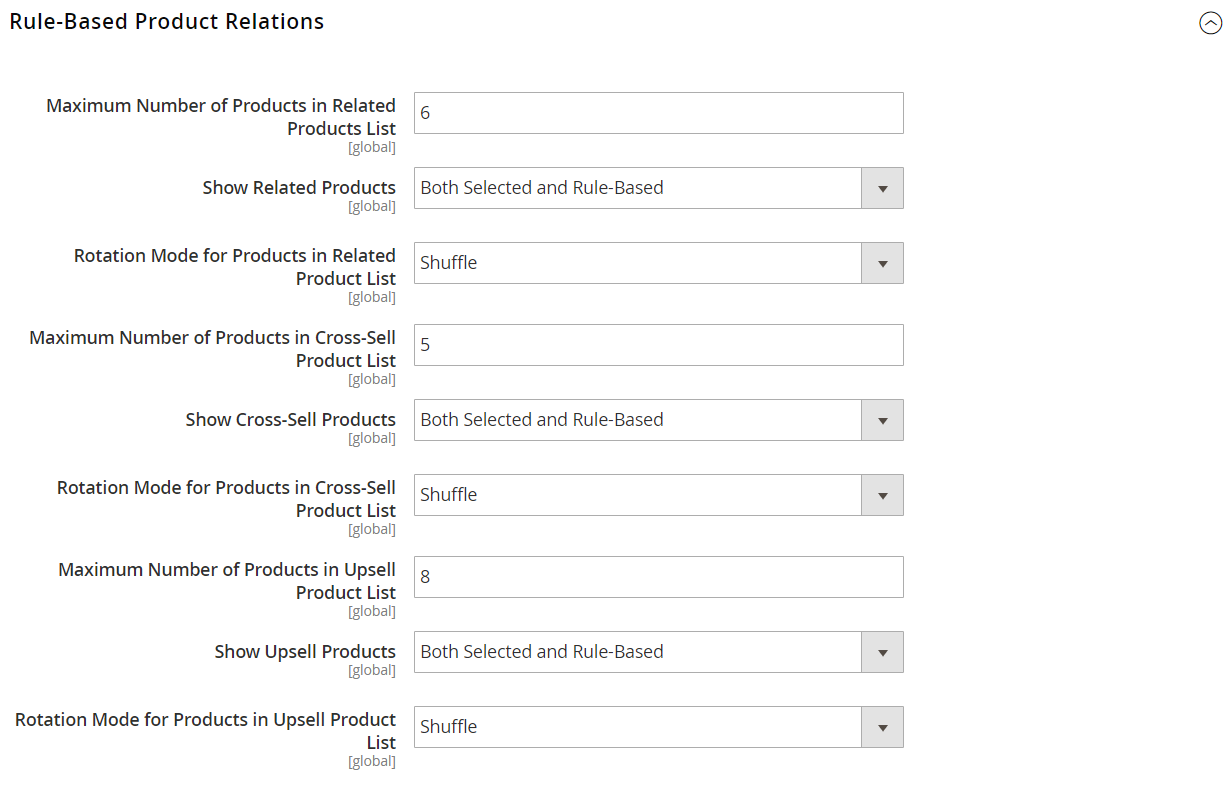
Task: Click the Show Cross-Sell Products label
Action: point(290,420)
